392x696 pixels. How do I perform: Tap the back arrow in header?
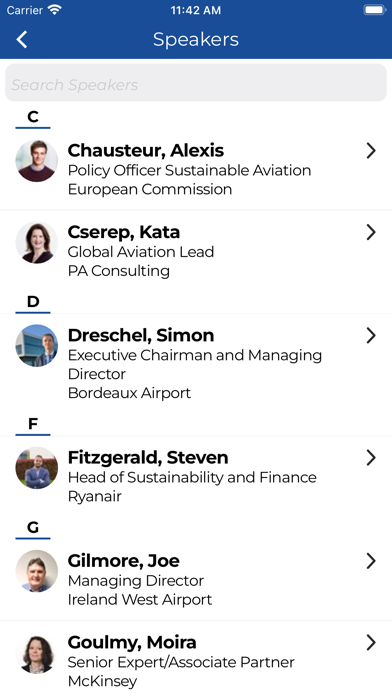pos(22,40)
